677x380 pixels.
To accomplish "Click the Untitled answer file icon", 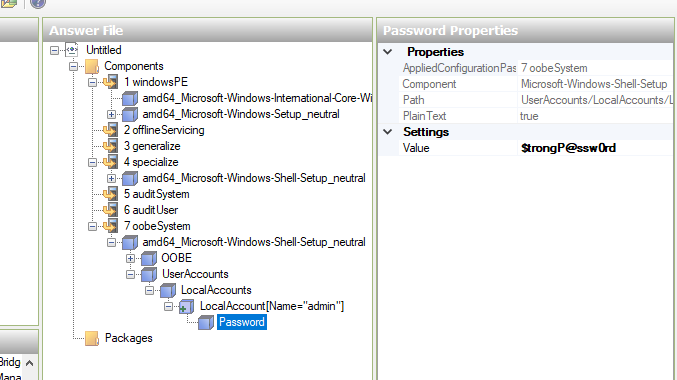I will 72,50.
